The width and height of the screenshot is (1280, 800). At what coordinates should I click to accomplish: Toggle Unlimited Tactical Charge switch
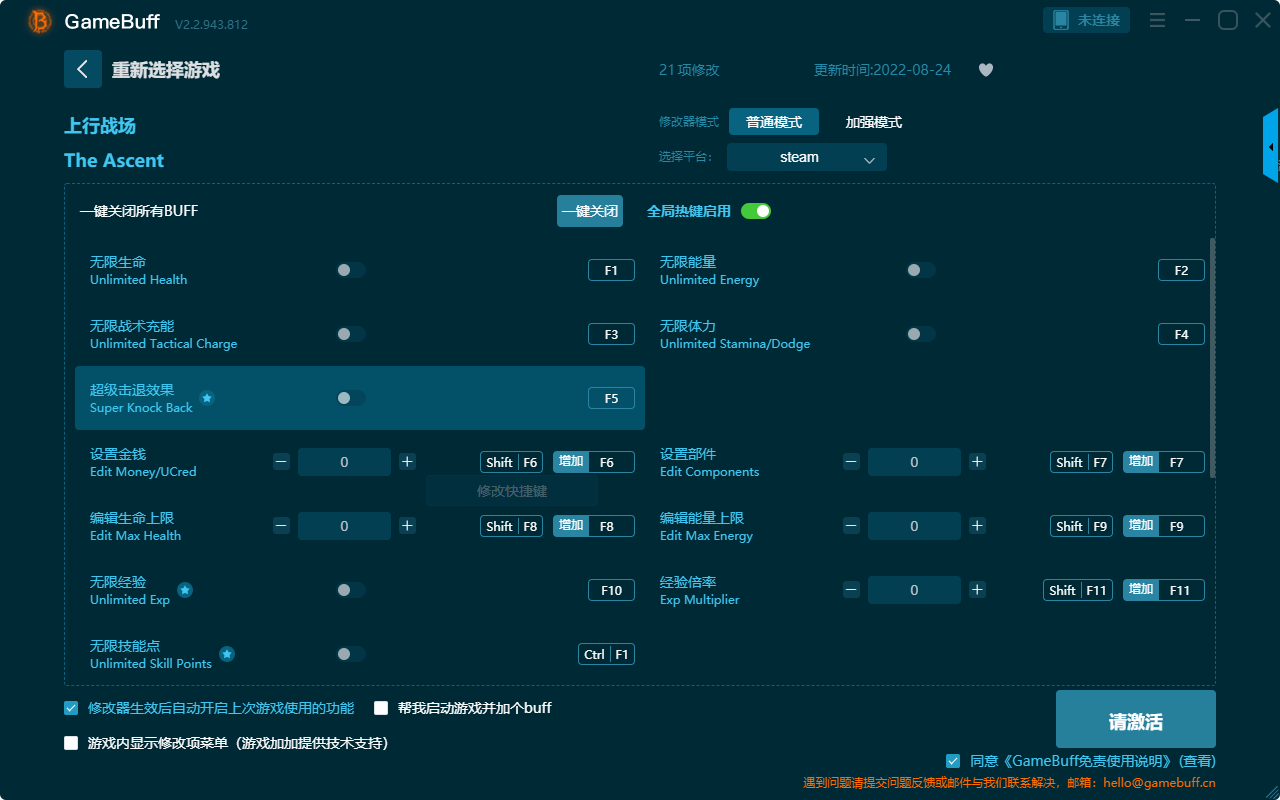351,334
